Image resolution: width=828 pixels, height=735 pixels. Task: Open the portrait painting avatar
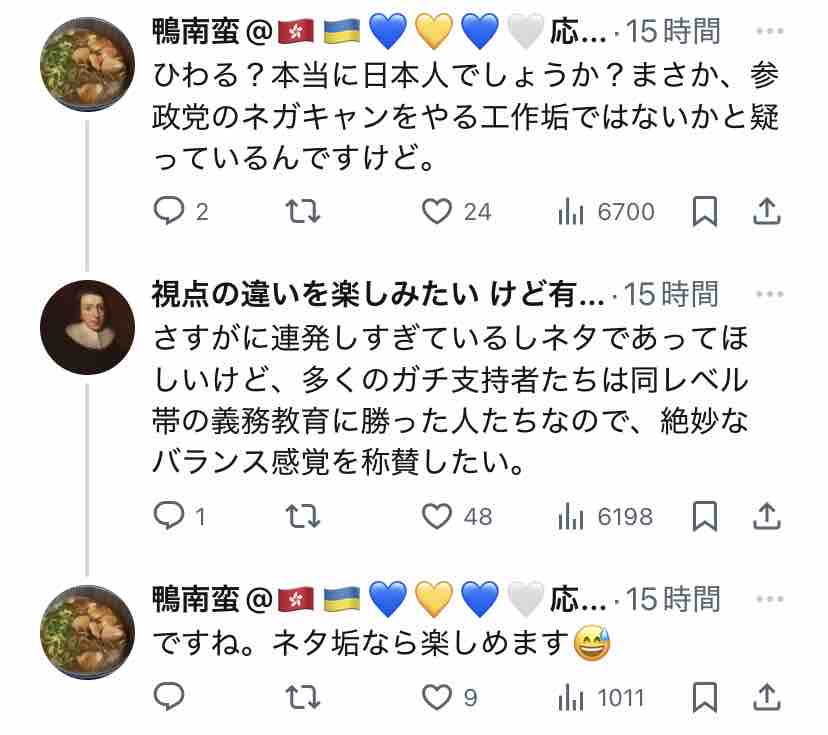coord(88,327)
